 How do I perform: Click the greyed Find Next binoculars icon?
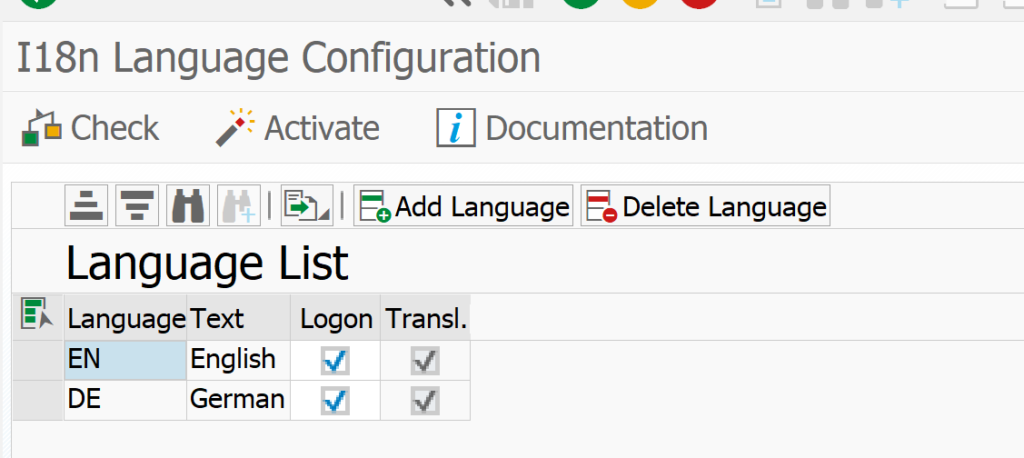[x=239, y=206]
